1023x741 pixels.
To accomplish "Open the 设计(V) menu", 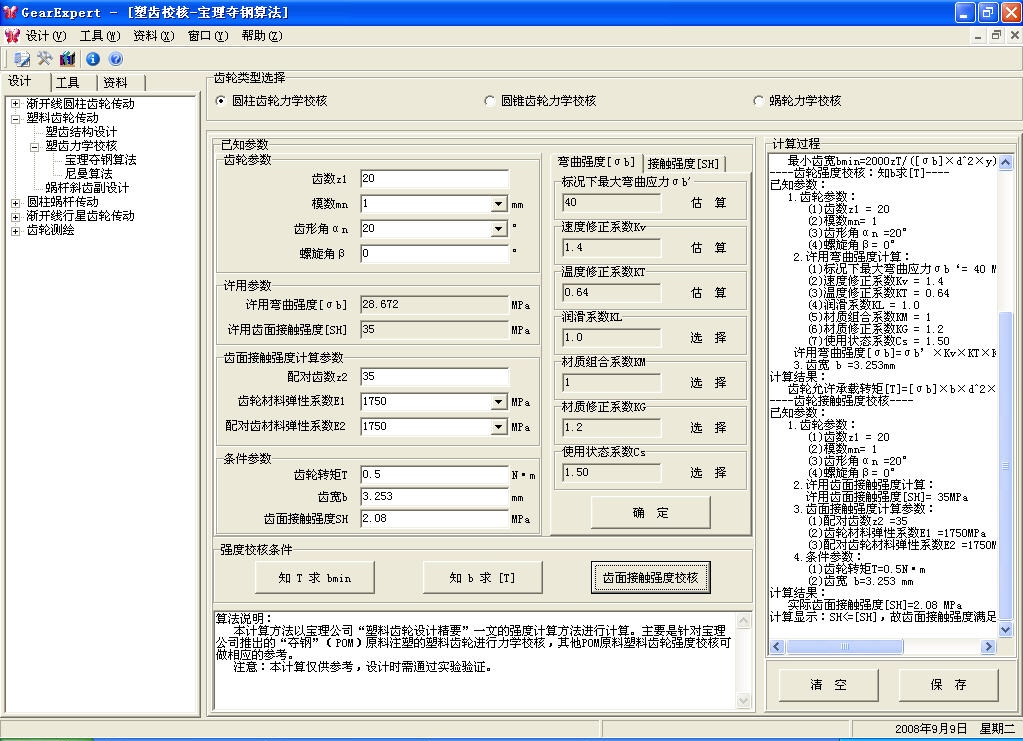I will [46, 36].
